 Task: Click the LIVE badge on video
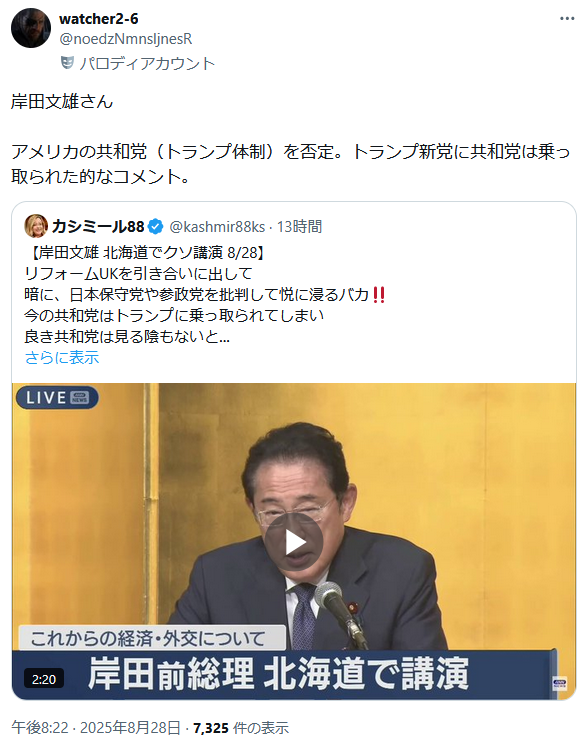click(57, 397)
